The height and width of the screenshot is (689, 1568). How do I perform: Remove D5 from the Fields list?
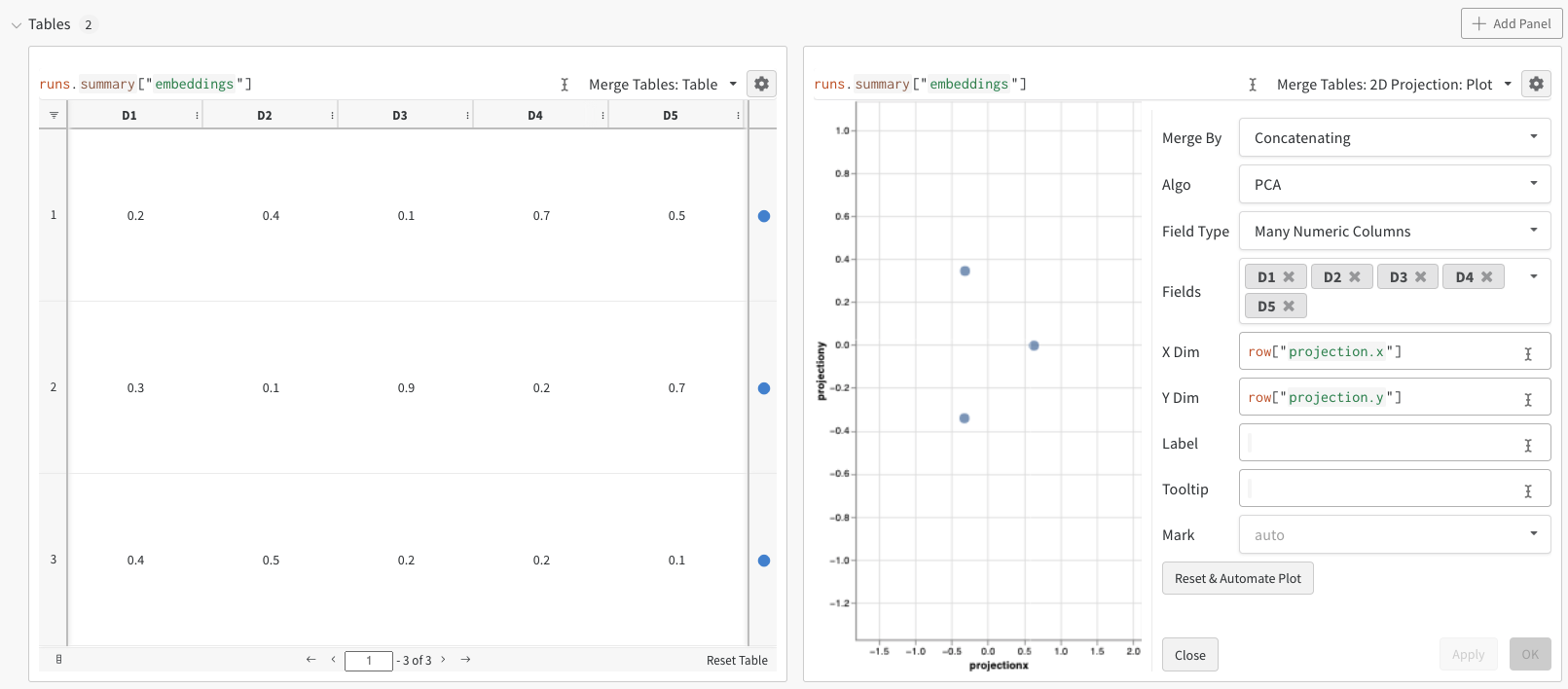tap(1289, 307)
